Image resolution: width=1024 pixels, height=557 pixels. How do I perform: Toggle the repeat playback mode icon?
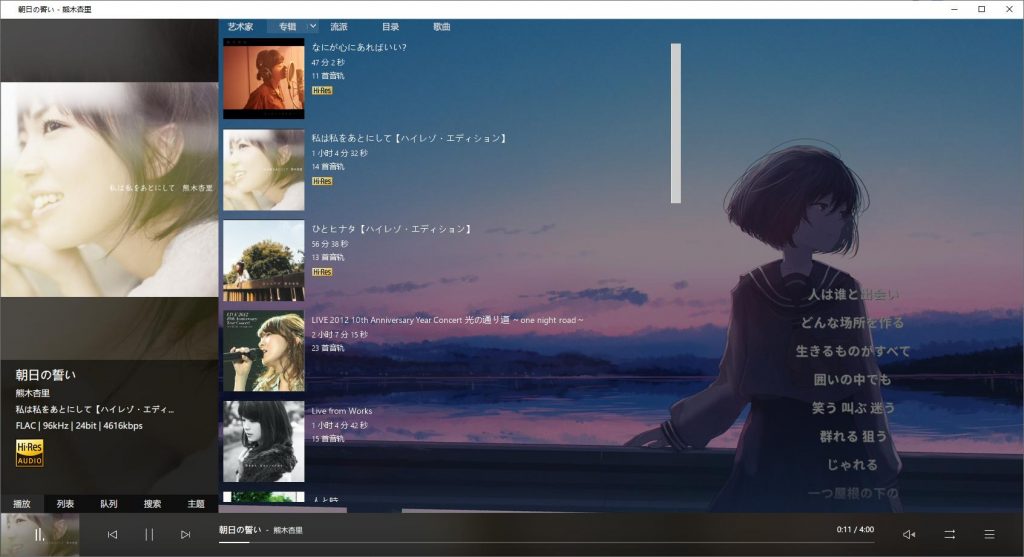(950, 534)
